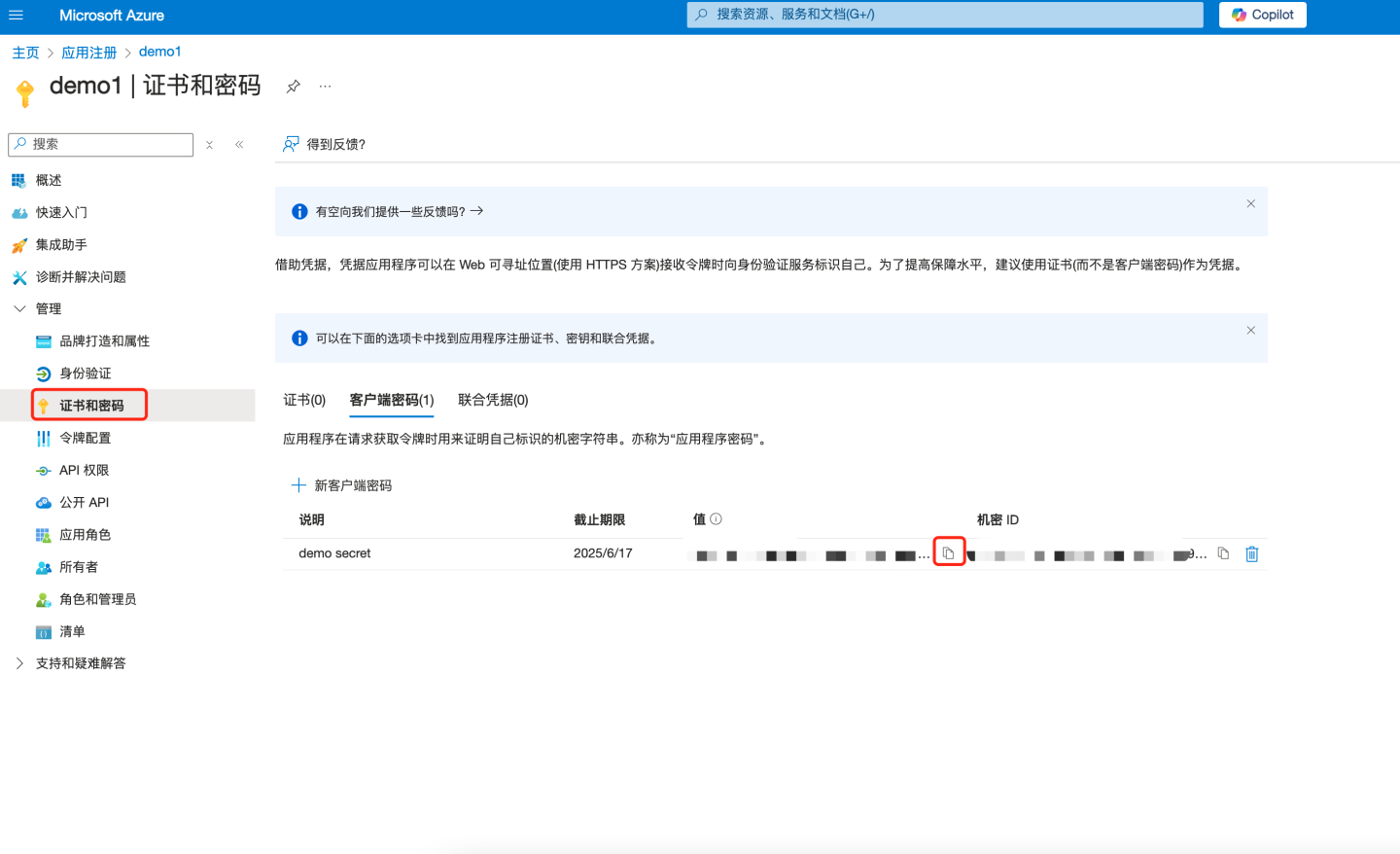Click the Copilot button

coord(1262,15)
